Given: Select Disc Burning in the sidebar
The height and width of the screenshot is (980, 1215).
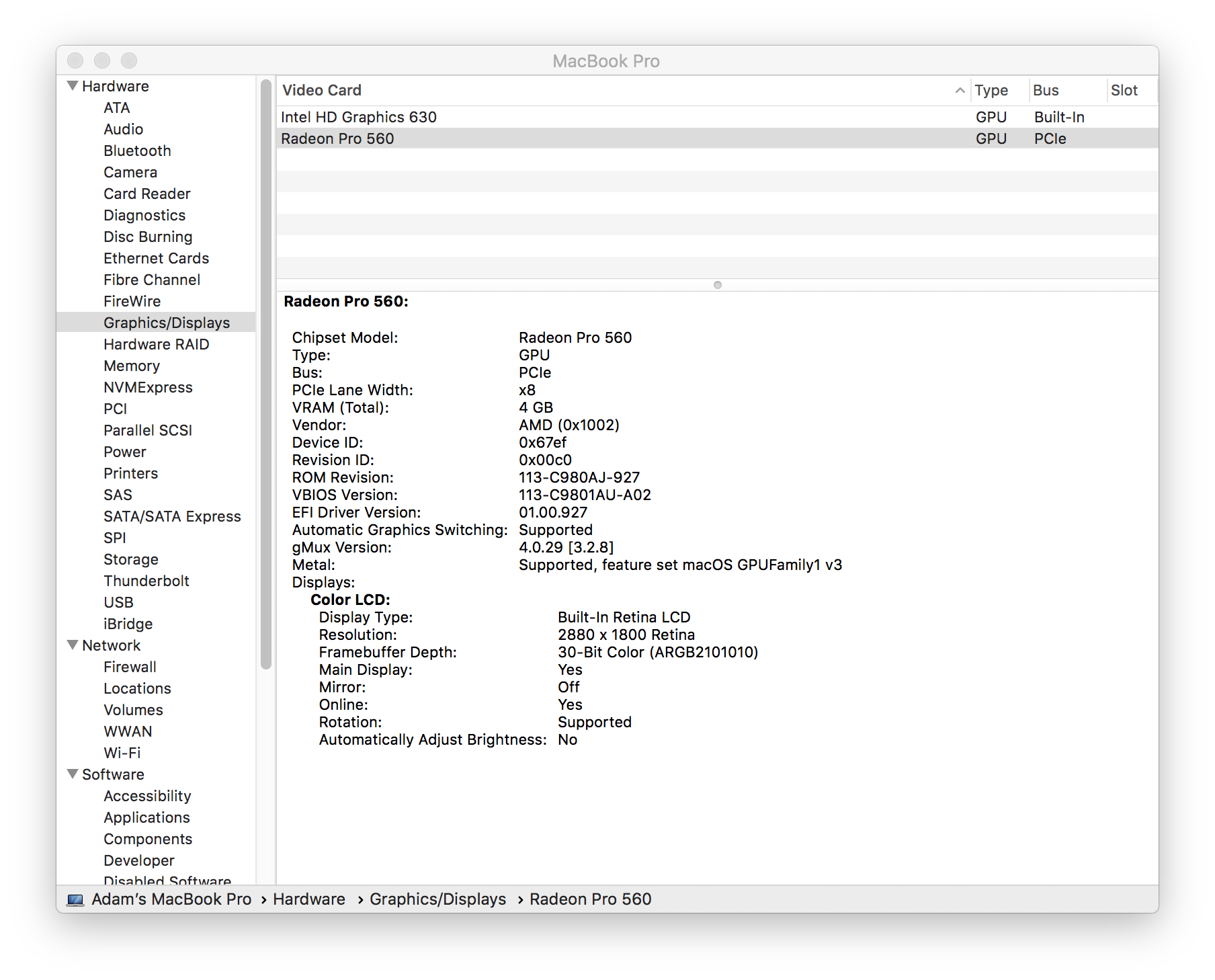Looking at the screenshot, I should pos(148,237).
